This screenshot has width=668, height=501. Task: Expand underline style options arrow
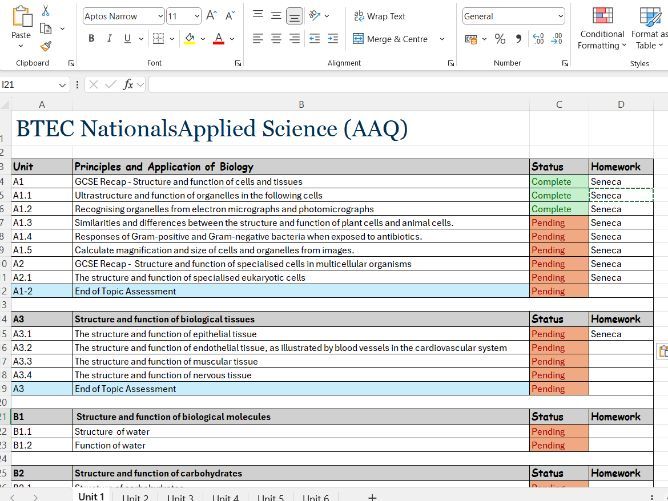pyautogui.click(x=141, y=39)
